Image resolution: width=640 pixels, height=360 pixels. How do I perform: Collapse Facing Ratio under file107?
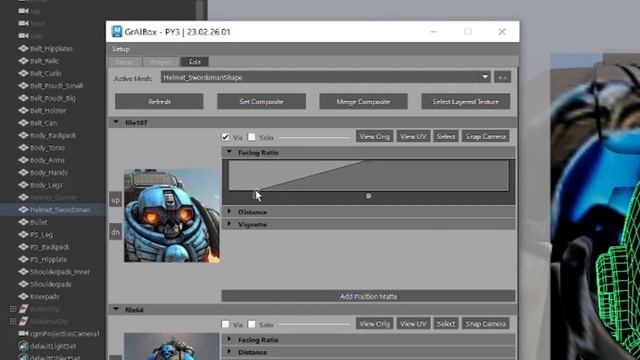click(x=229, y=152)
